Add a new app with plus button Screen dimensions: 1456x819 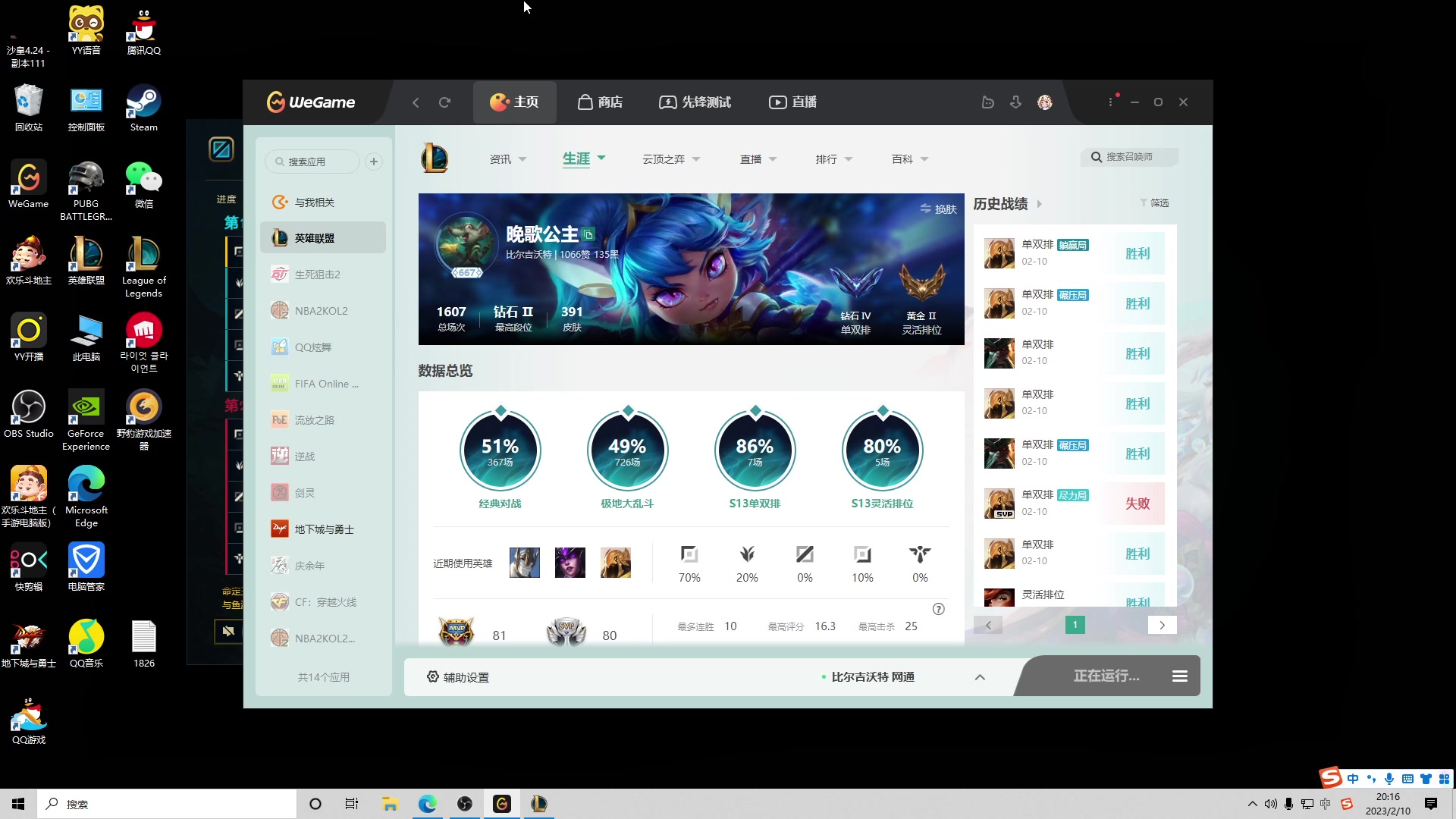click(374, 162)
